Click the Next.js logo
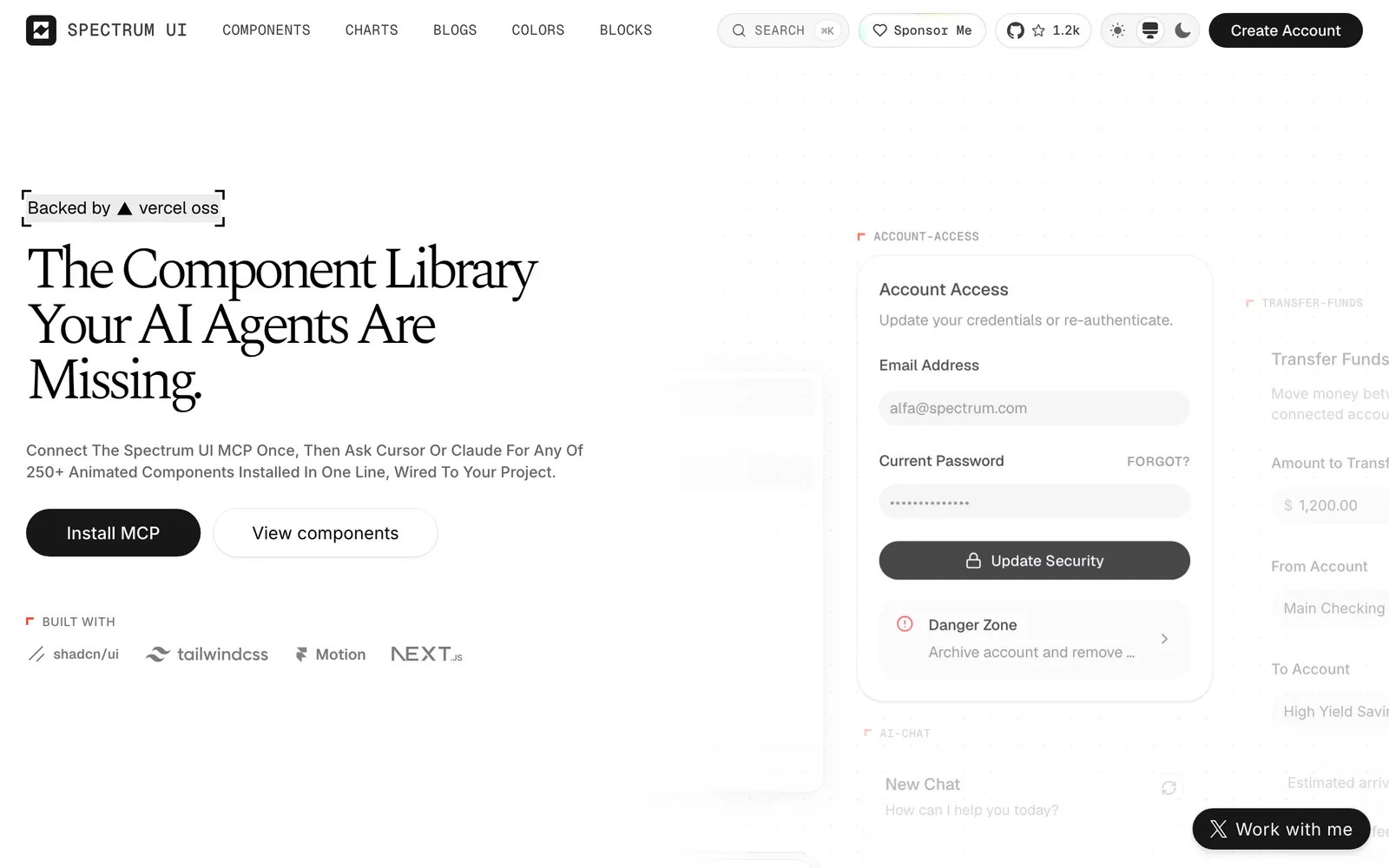 click(426, 654)
